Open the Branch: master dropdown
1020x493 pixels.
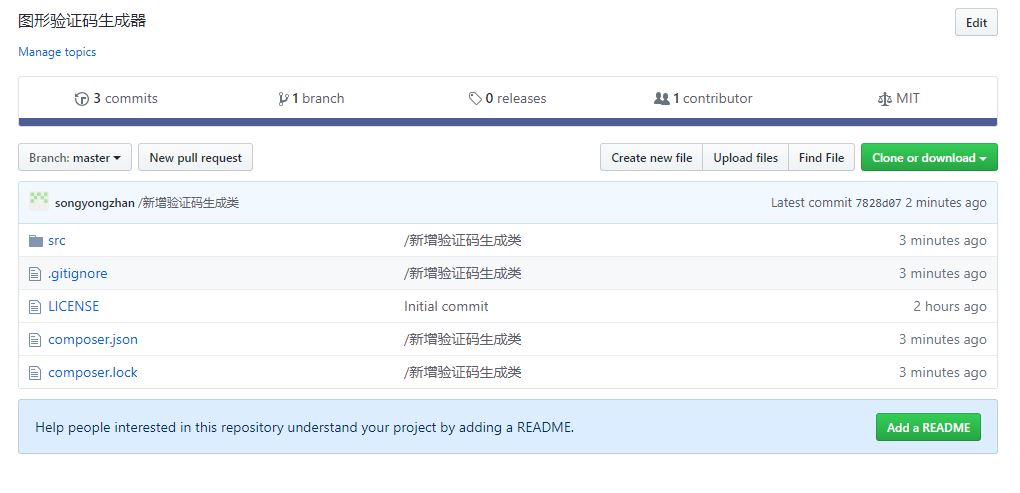[x=75, y=158]
